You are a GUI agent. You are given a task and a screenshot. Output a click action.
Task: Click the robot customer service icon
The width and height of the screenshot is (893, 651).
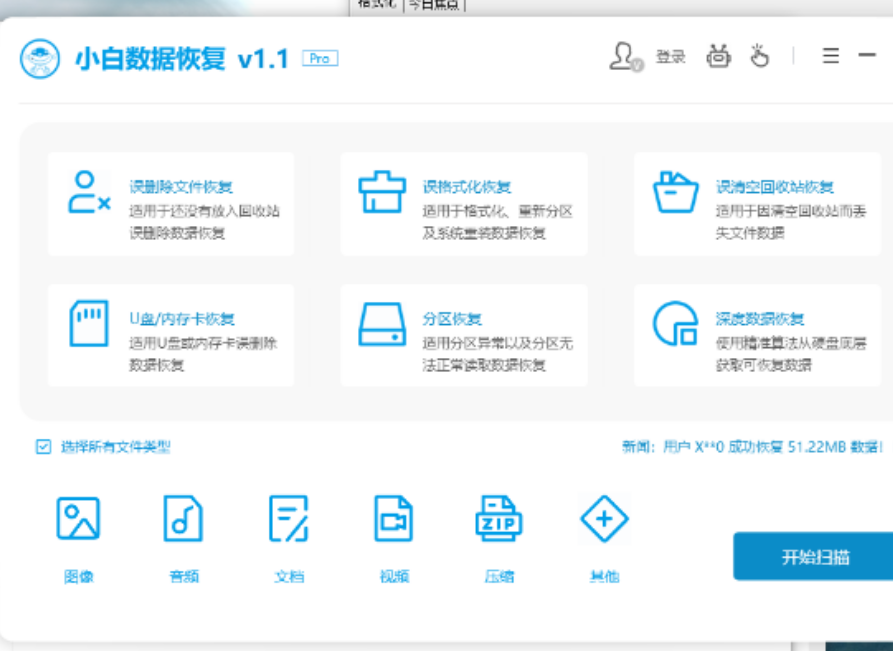[x=718, y=56]
